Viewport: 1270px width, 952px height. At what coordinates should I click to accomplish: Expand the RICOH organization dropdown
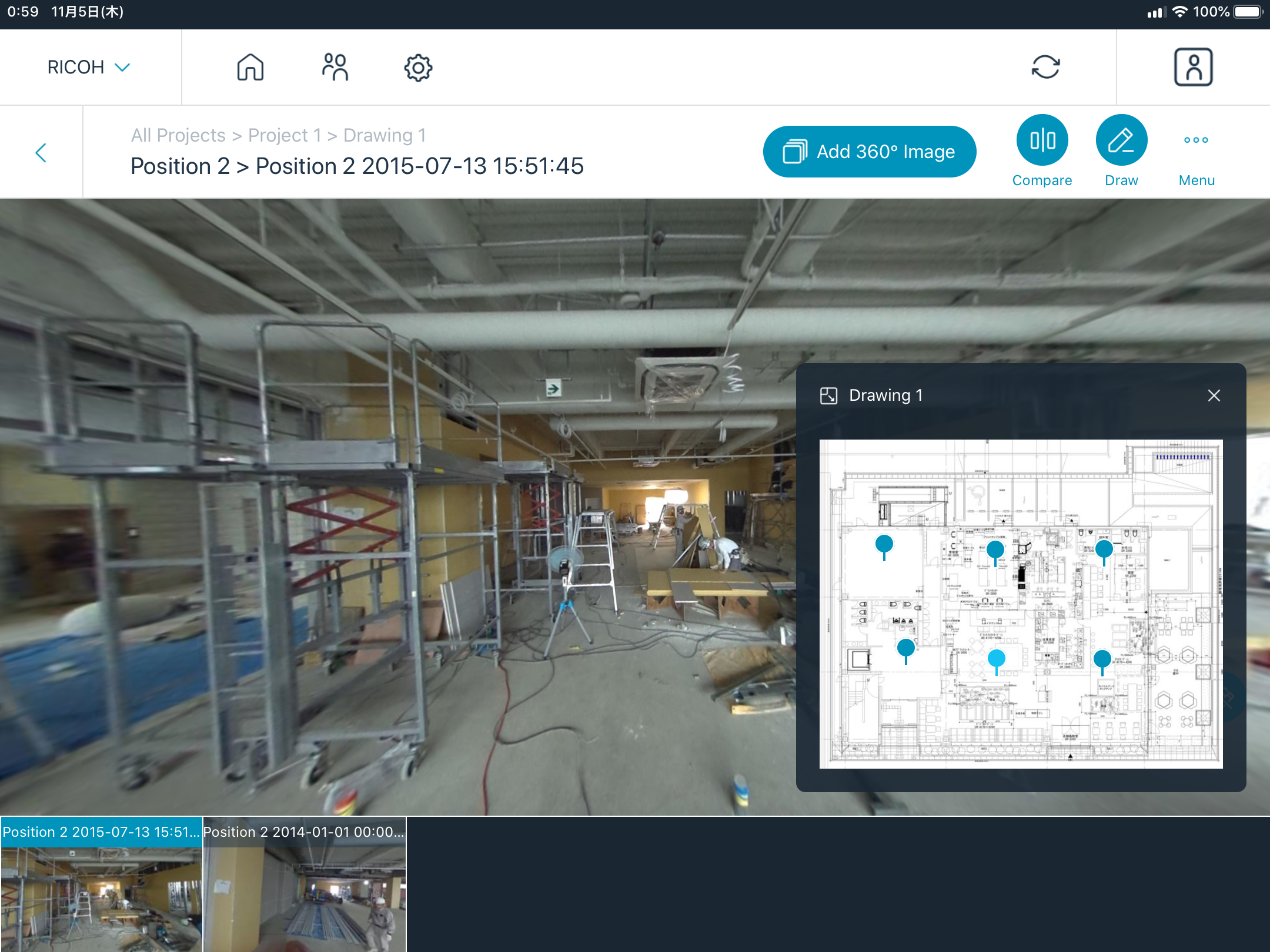88,67
